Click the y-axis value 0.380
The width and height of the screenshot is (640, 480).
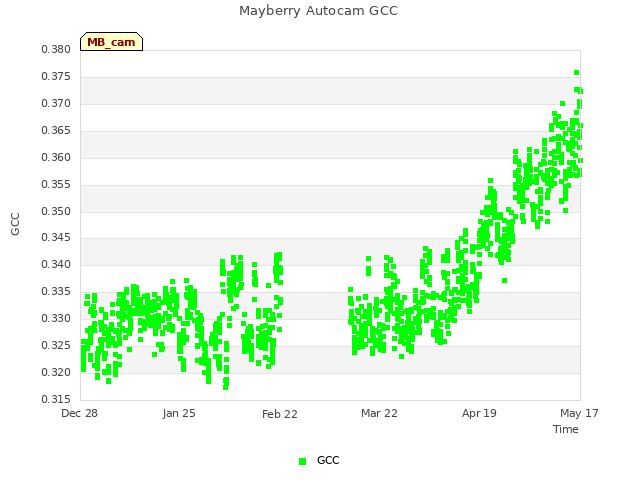pos(56,49)
